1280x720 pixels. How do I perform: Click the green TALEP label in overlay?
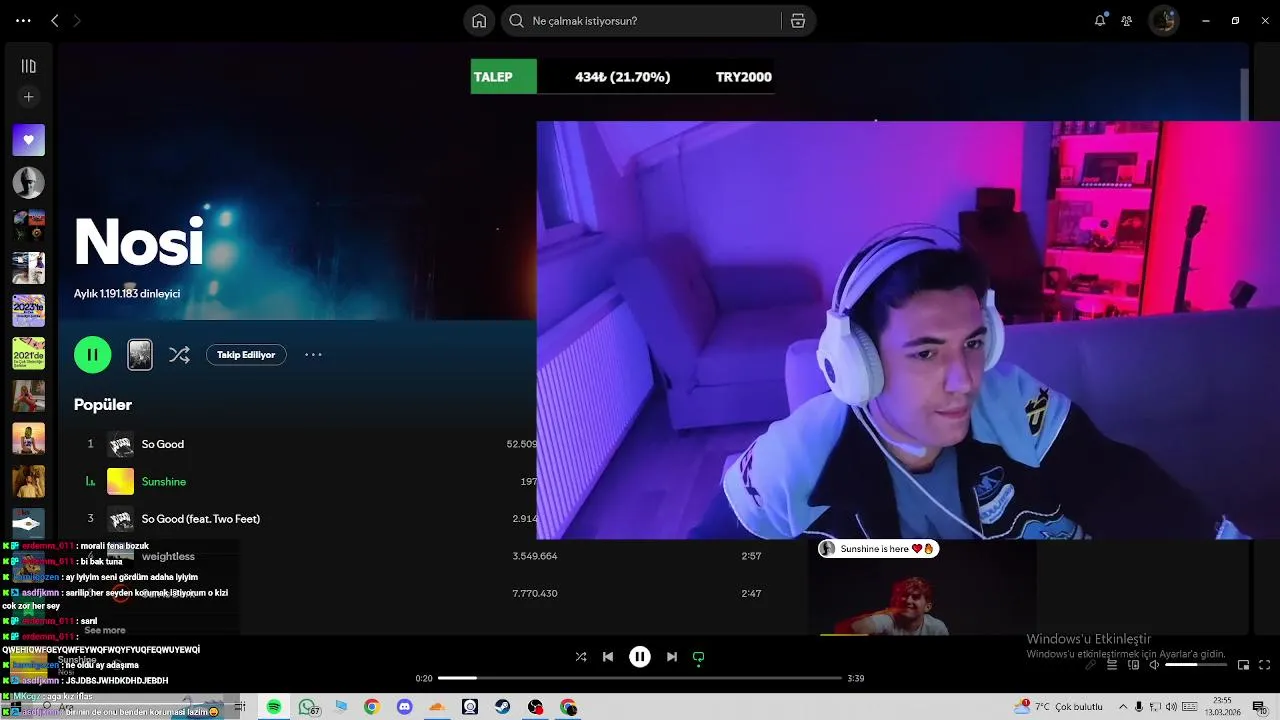pyautogui.click(x=503, y=77)
